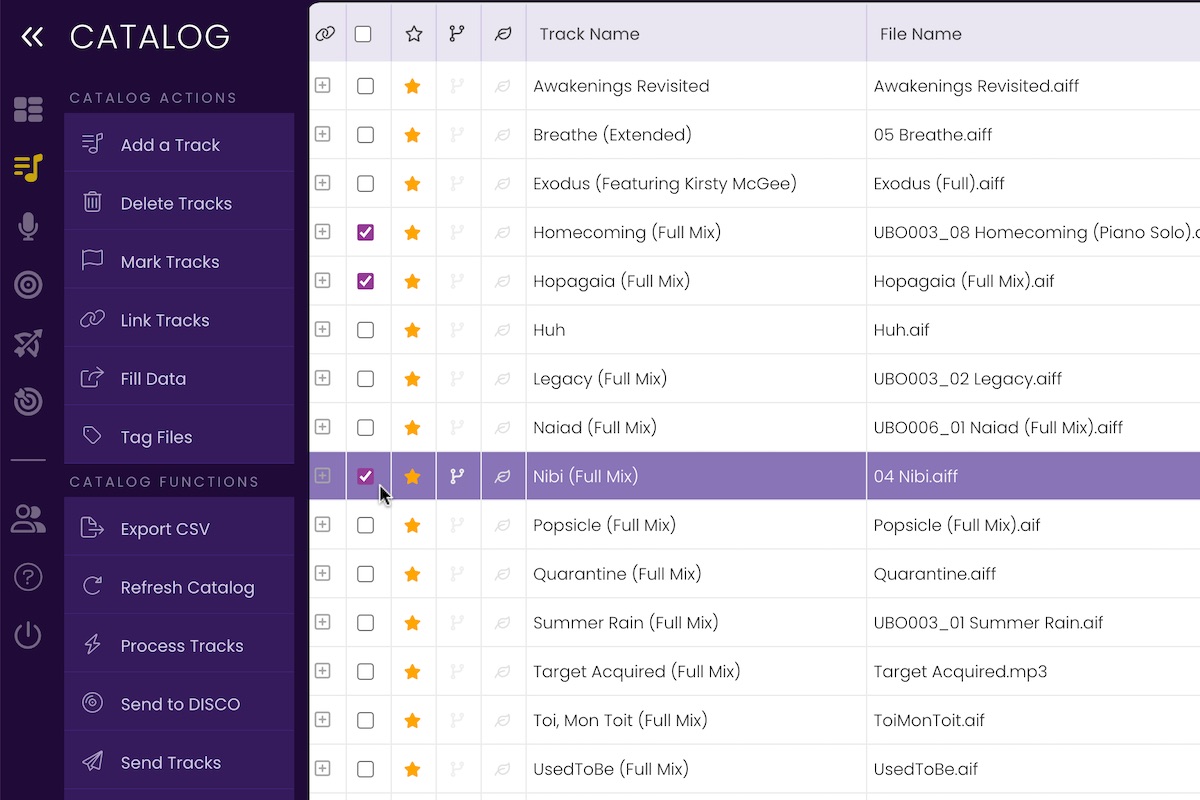Check the Popsicle (Full Mix) checkbox
This screenshot has width=1200, height=800.
coord(365,525)
